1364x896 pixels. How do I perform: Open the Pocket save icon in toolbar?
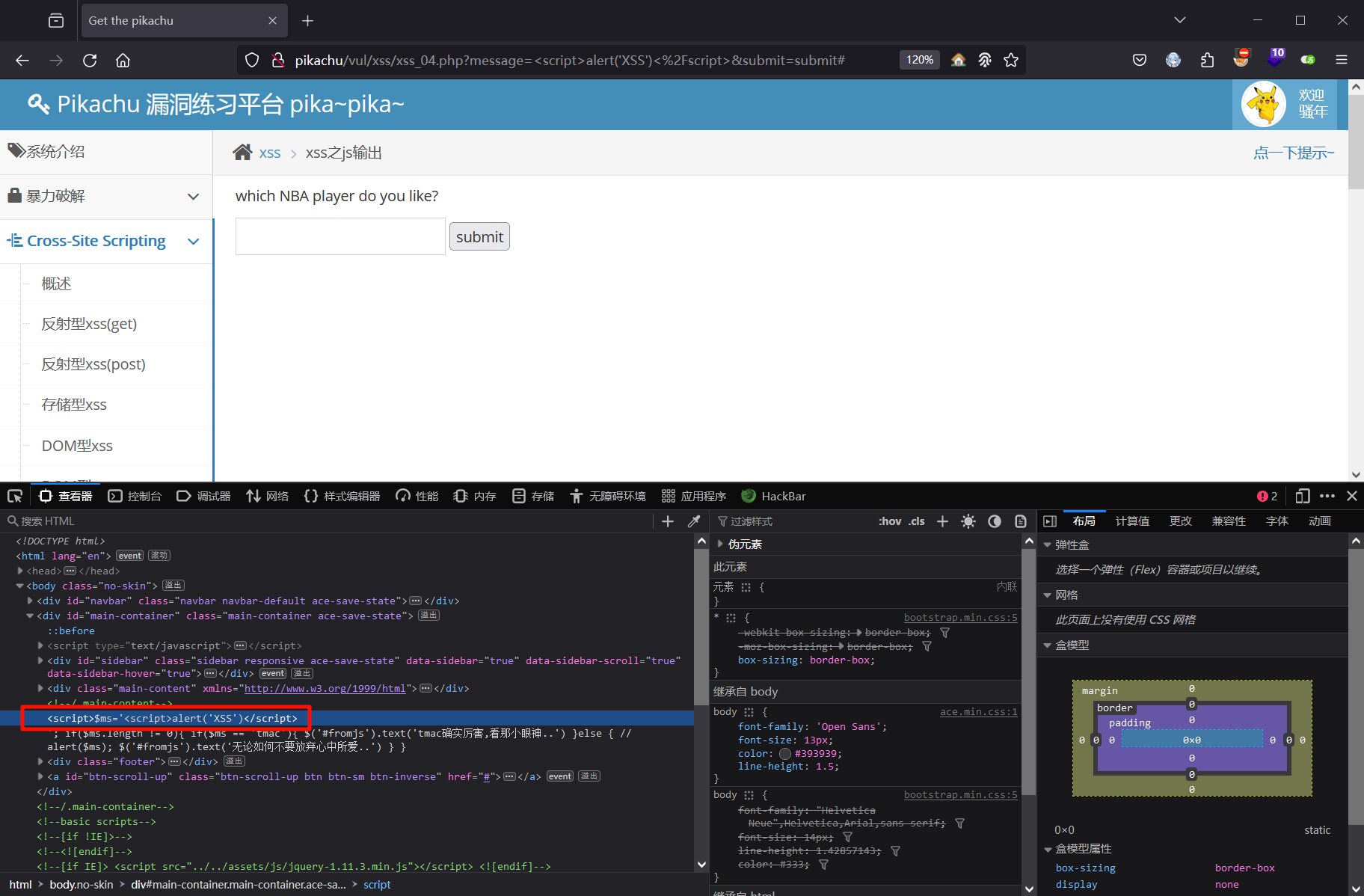(1140, 60)
